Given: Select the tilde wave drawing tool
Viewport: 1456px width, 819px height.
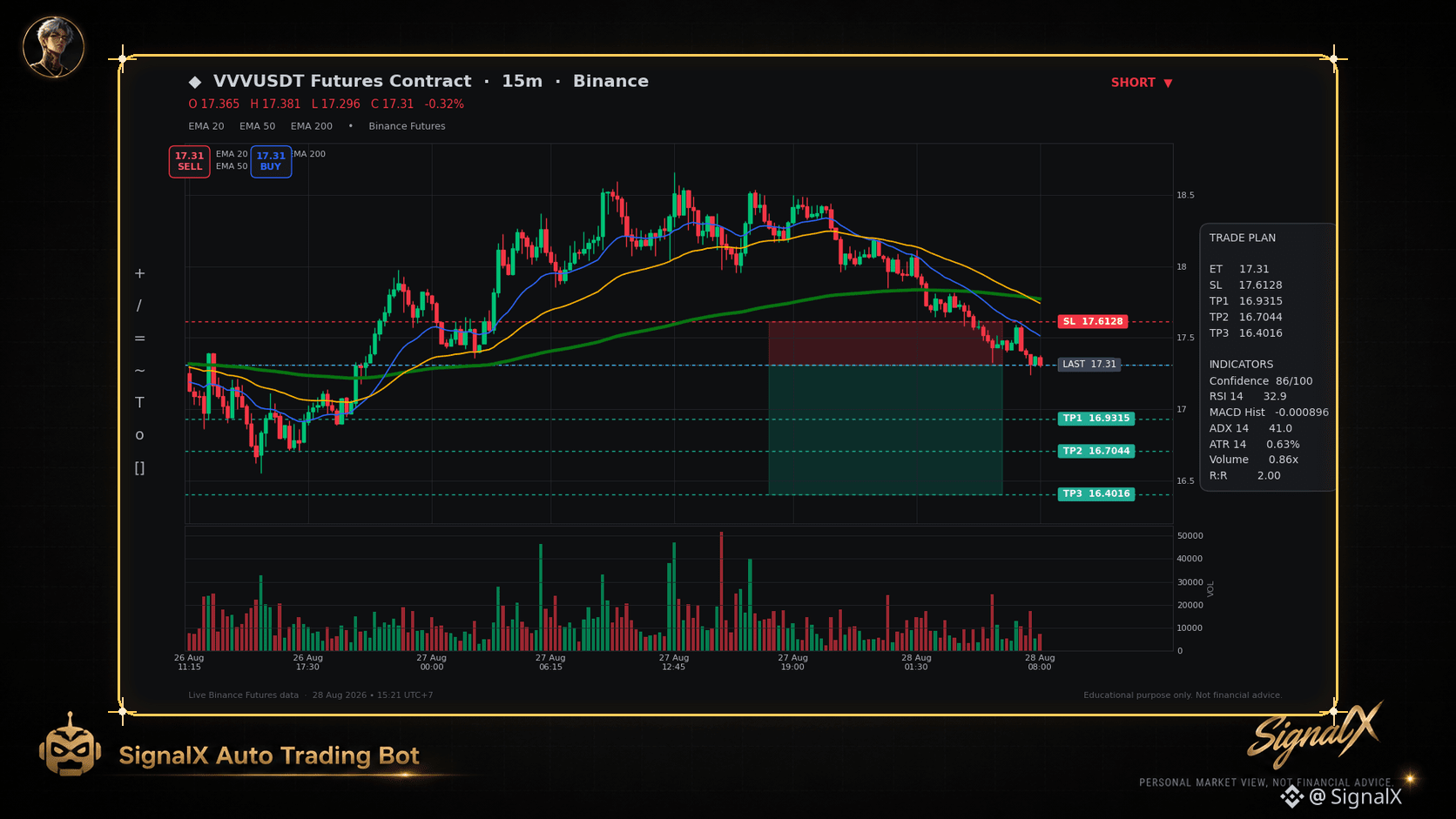Looking at the screenshot, I should [139, 371].
